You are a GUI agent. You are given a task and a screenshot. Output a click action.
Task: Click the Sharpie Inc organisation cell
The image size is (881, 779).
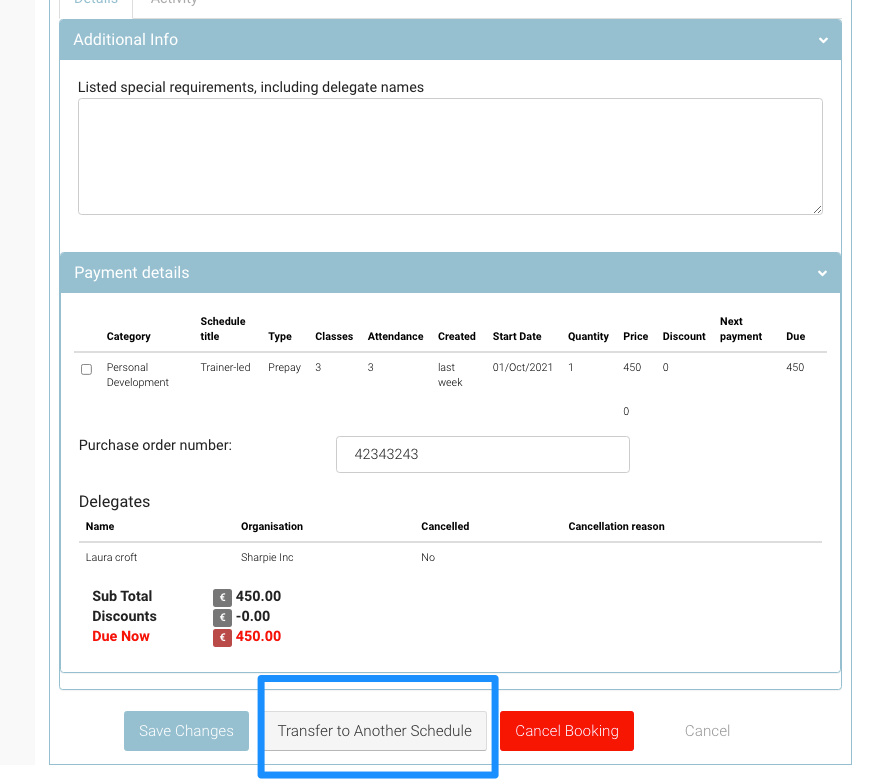point(267,558)
